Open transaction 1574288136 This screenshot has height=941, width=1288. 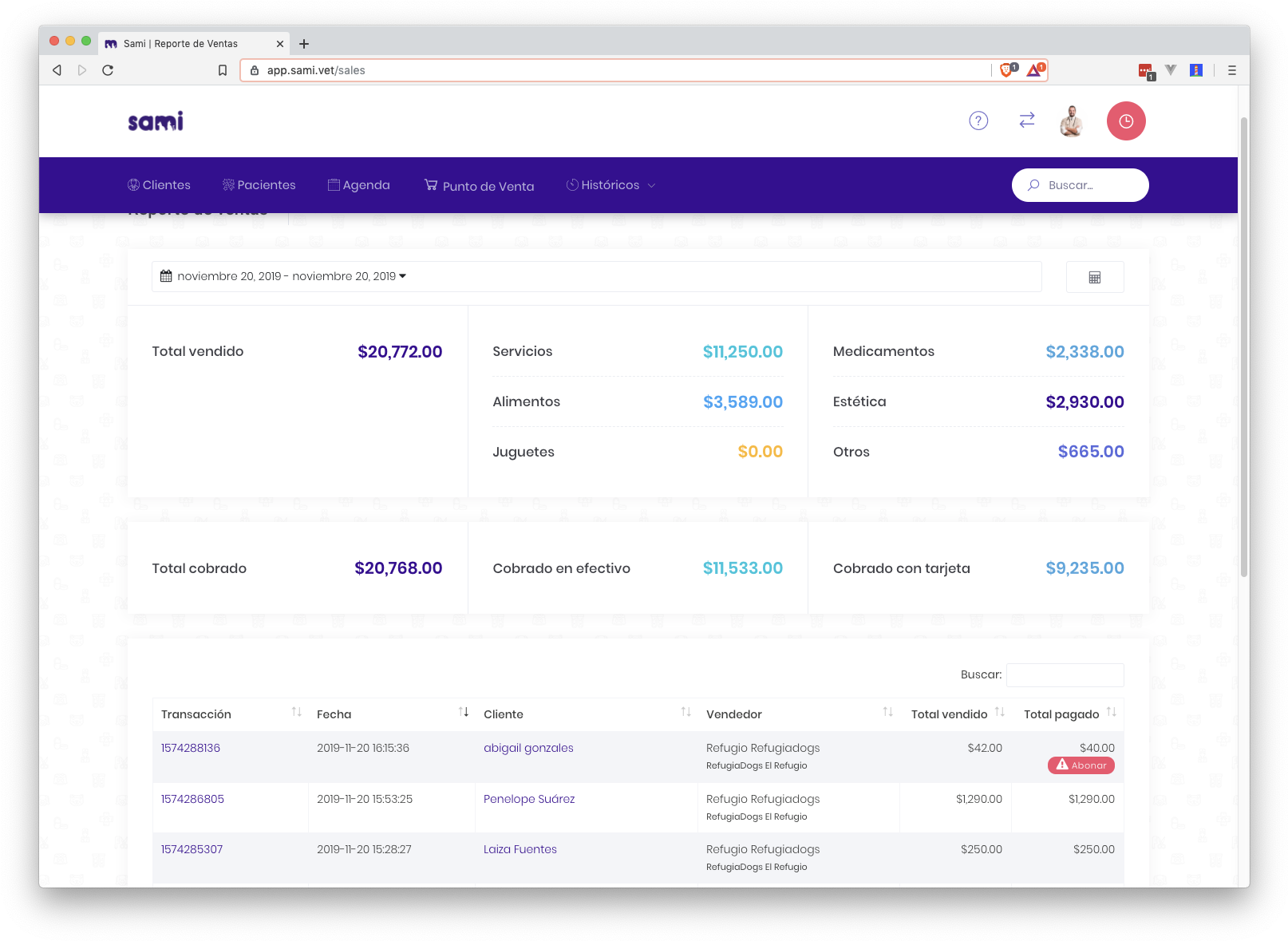[x=191, y=748]
